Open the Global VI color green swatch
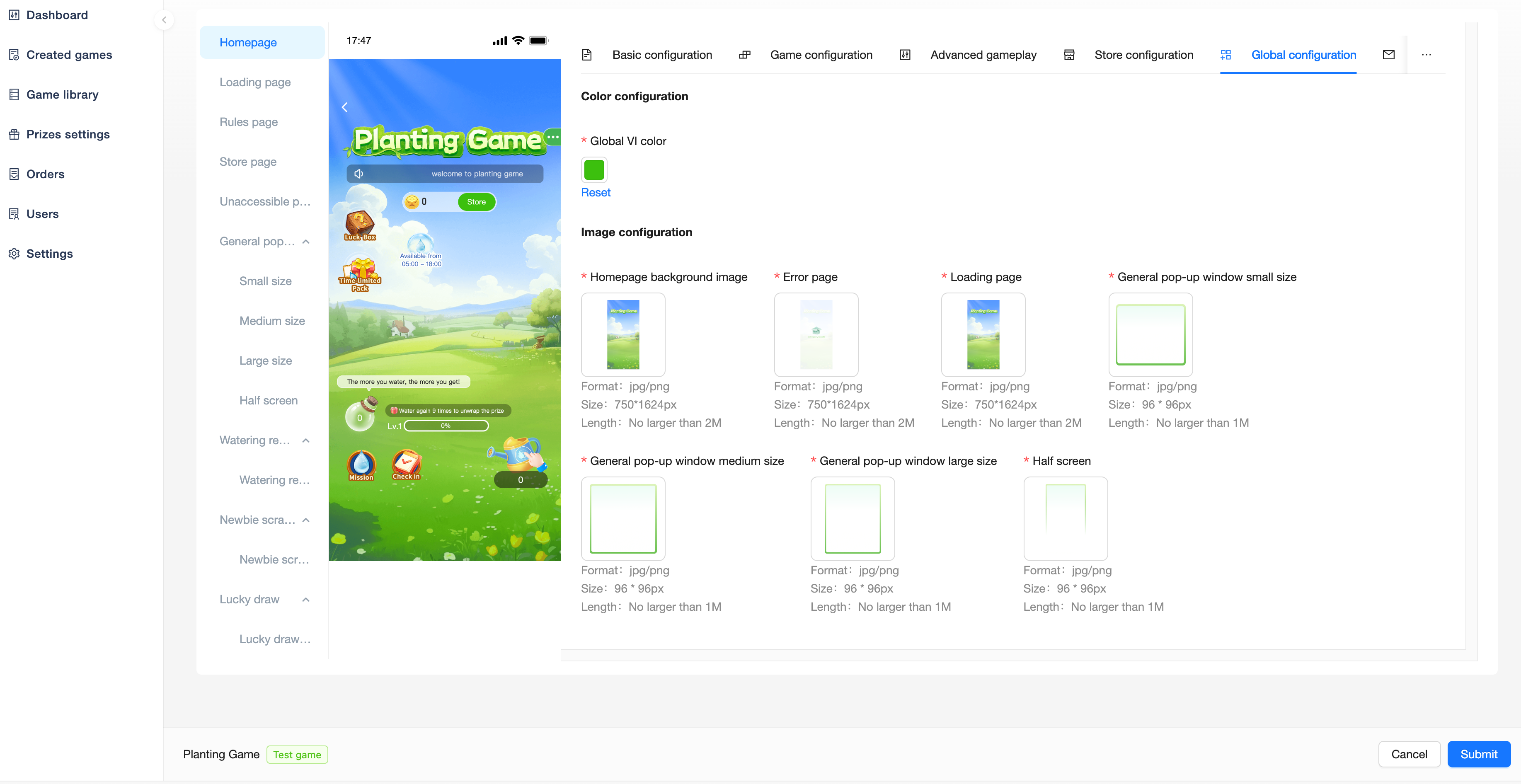Image resolution: width=1521 pixels, height=784 pixels. tap(594, 170)
